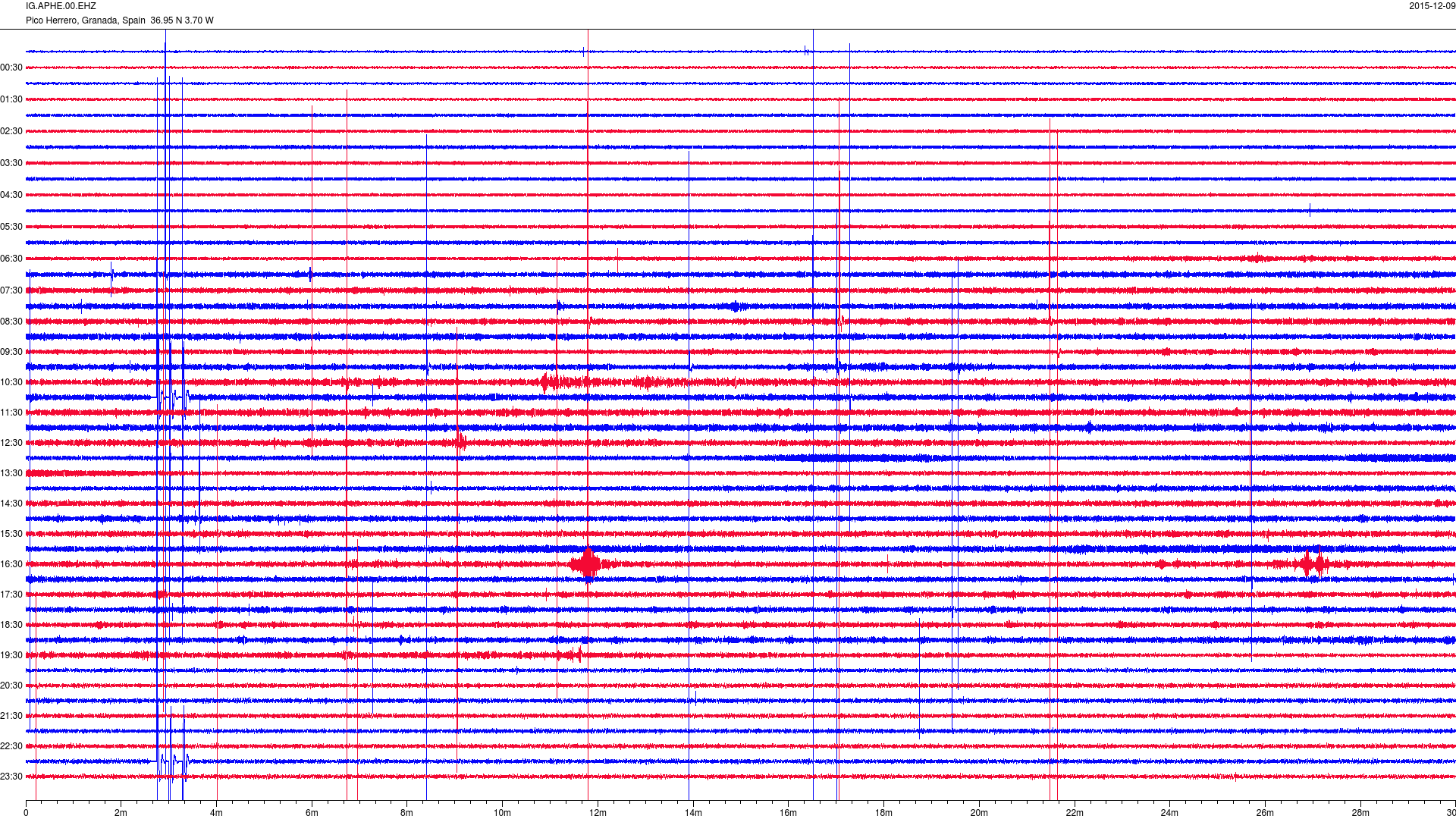Click the 20m tick label on time axis

click(x=979, y=813)
